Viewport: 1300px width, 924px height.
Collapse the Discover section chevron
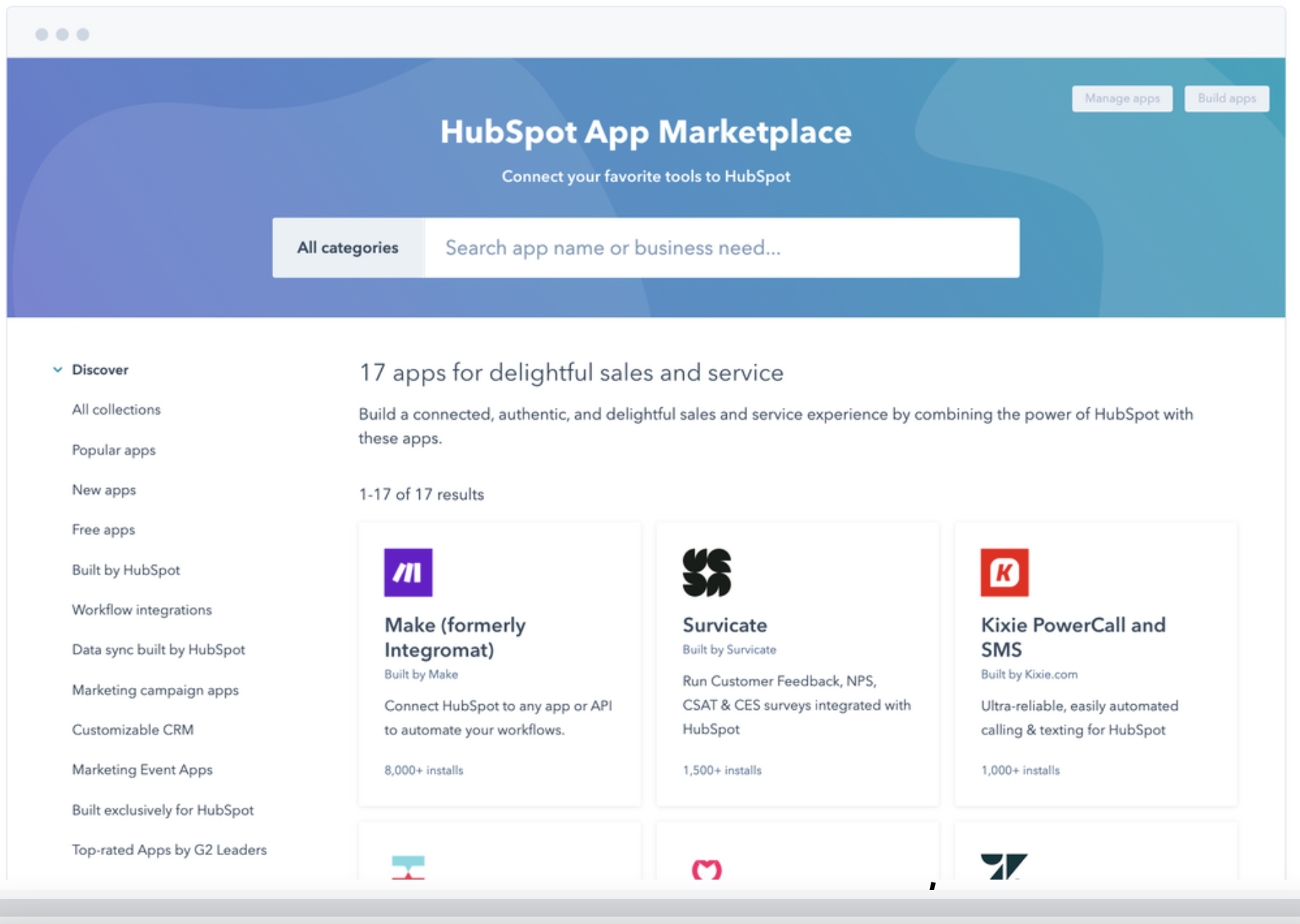click(58, 369)
